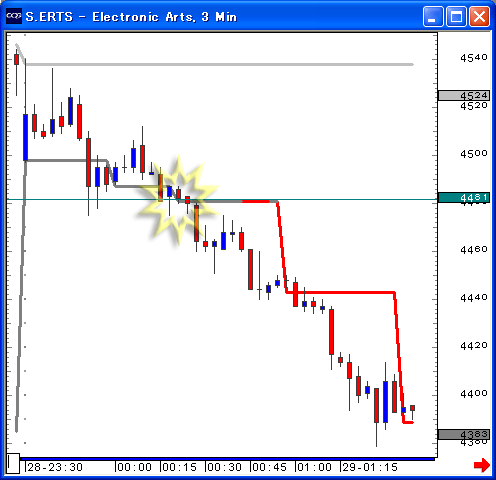The width and height of the screenshot is (496, 480).
Task: Close the Electronic Arts chart window
Action: click(479, 16)
